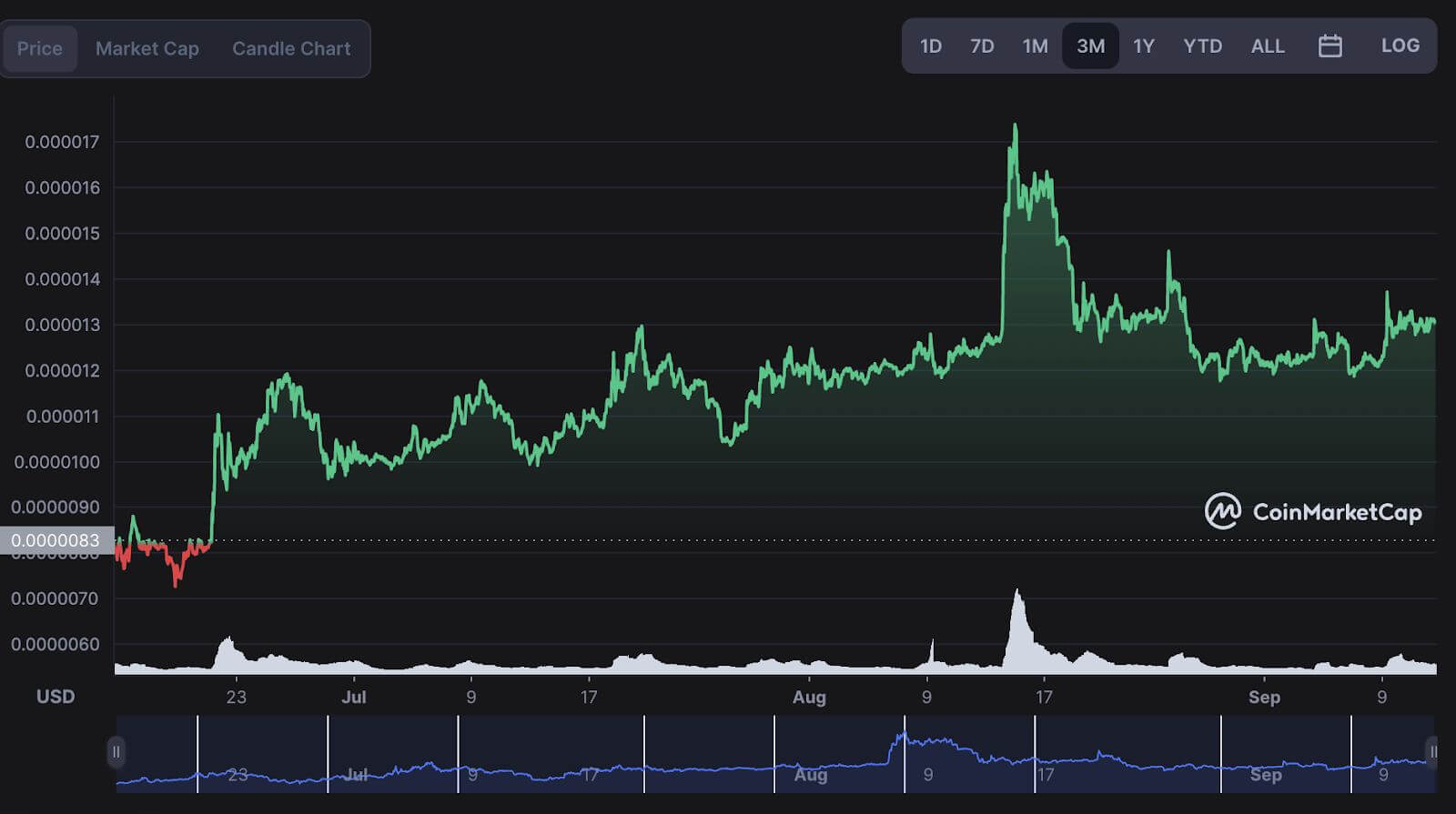1456x814 pixels.
Task: Select the YTD time range
Action: pyautogui.click(x=1203, y=45)
